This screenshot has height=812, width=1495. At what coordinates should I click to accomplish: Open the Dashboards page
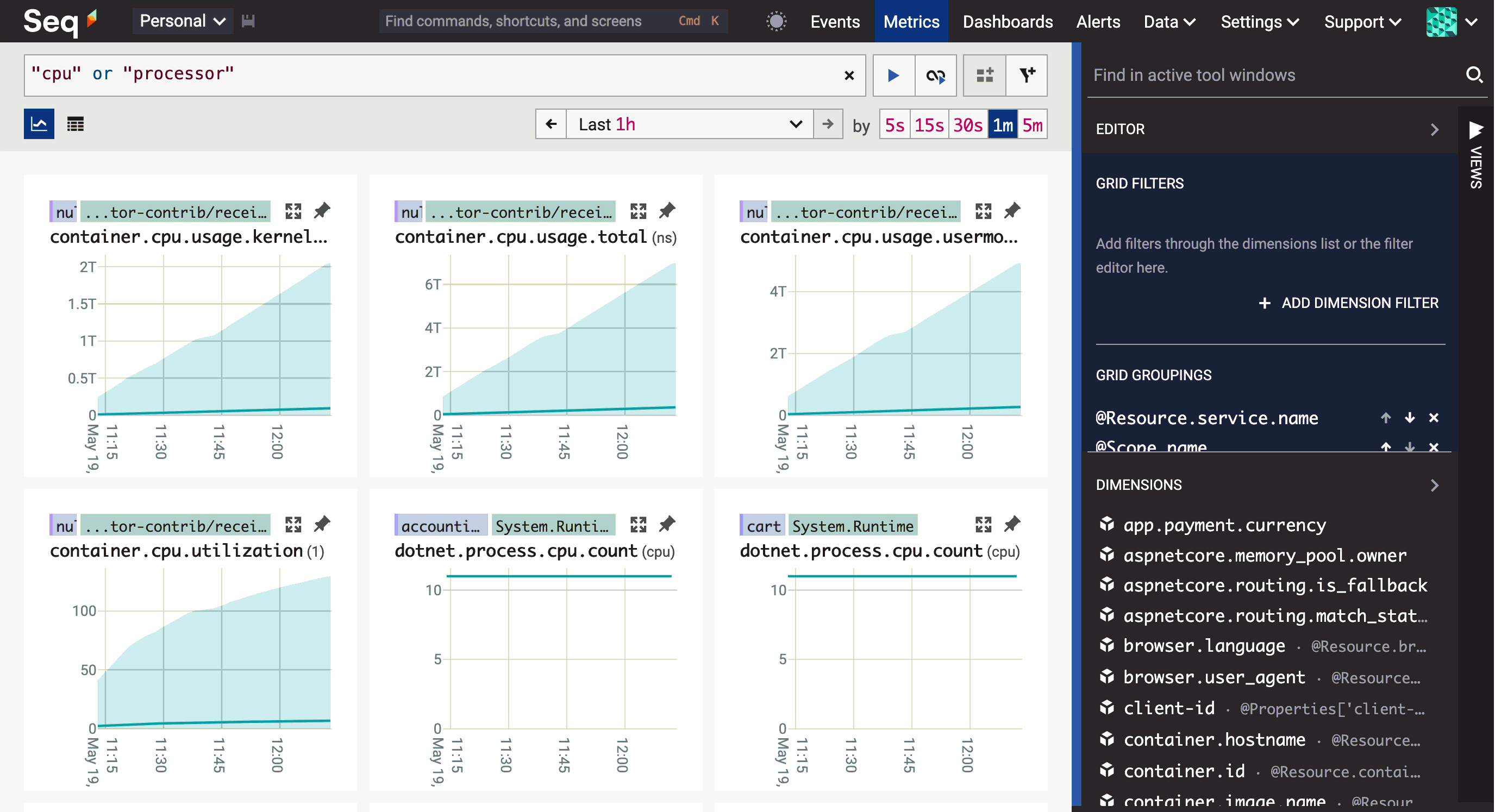pos(1008,22)
